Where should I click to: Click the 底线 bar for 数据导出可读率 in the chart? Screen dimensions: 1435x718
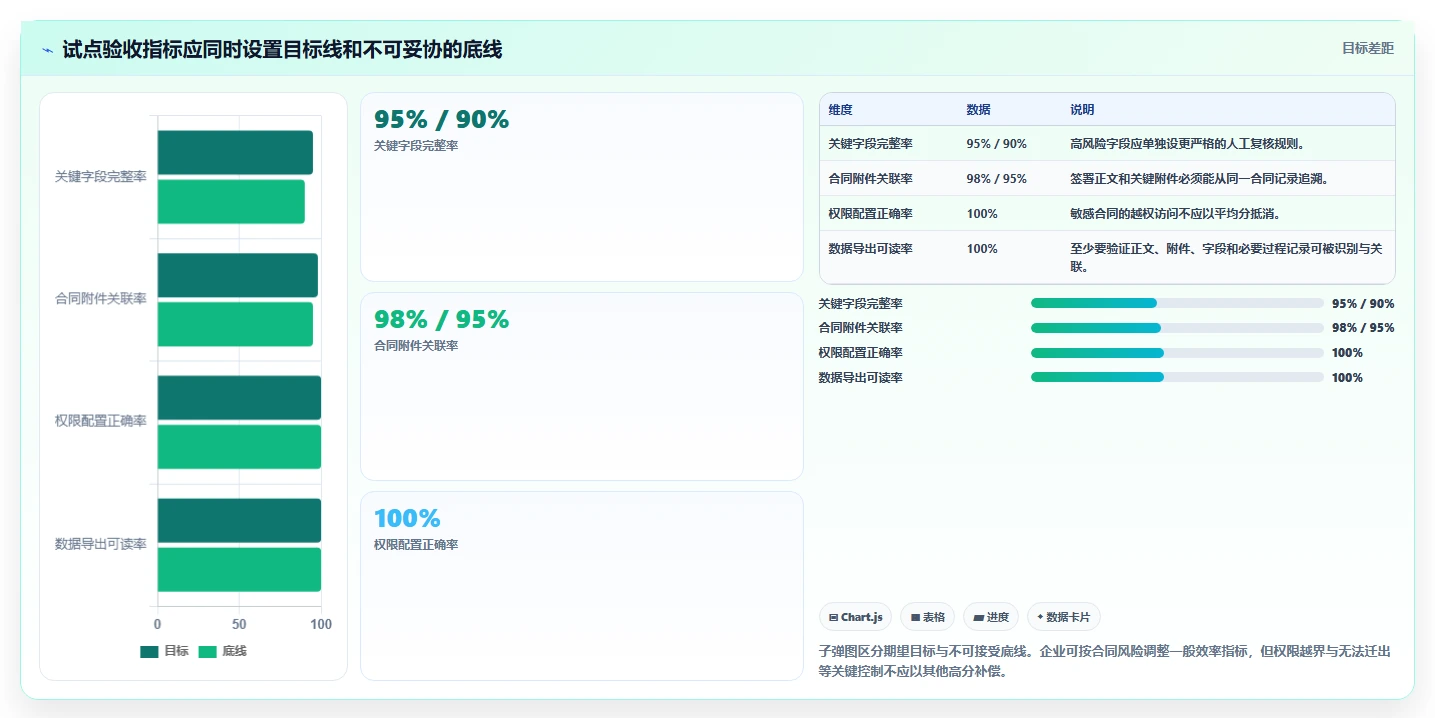tap(239, 569)
